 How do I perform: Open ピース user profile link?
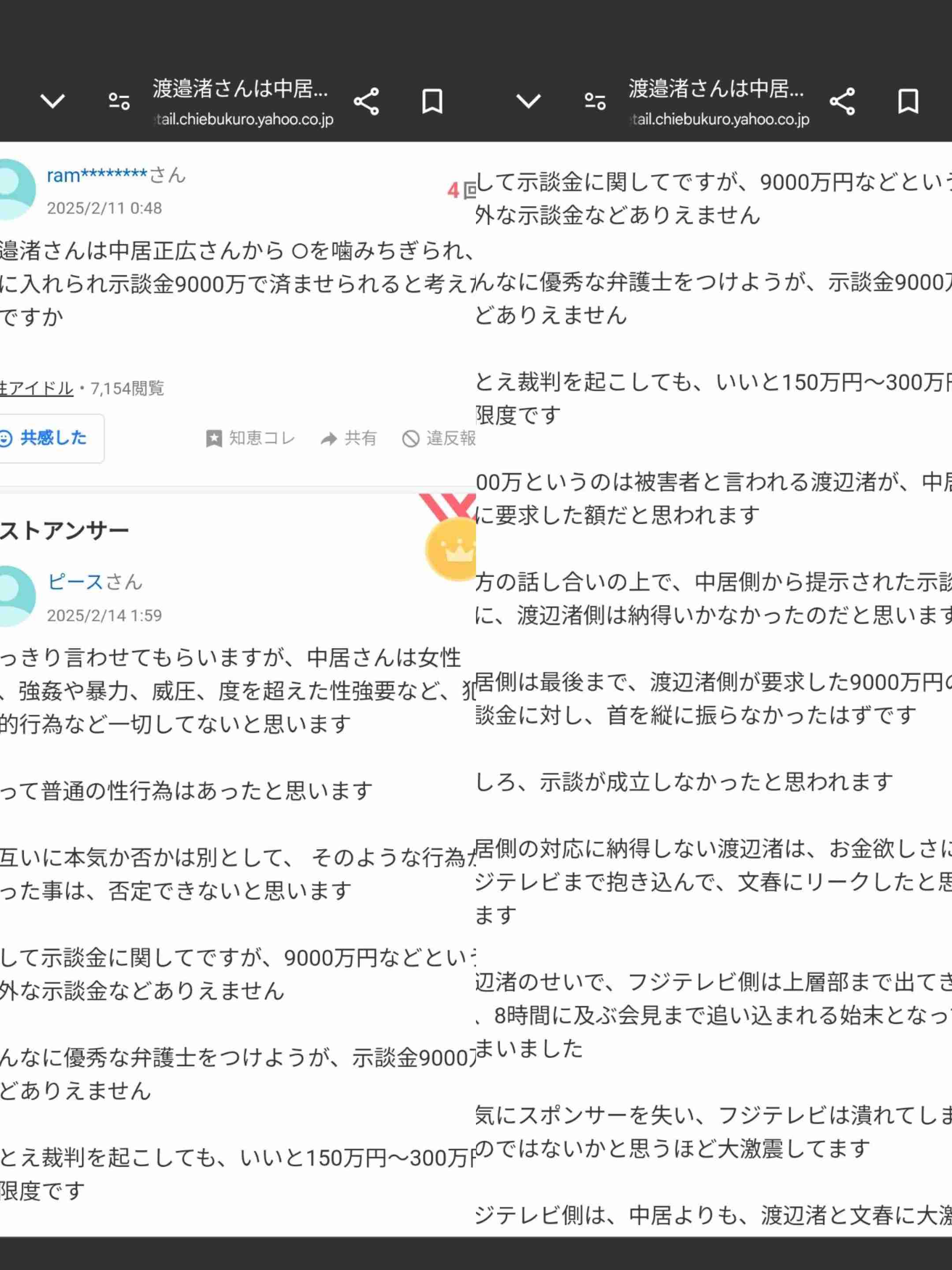coord(74,582)
